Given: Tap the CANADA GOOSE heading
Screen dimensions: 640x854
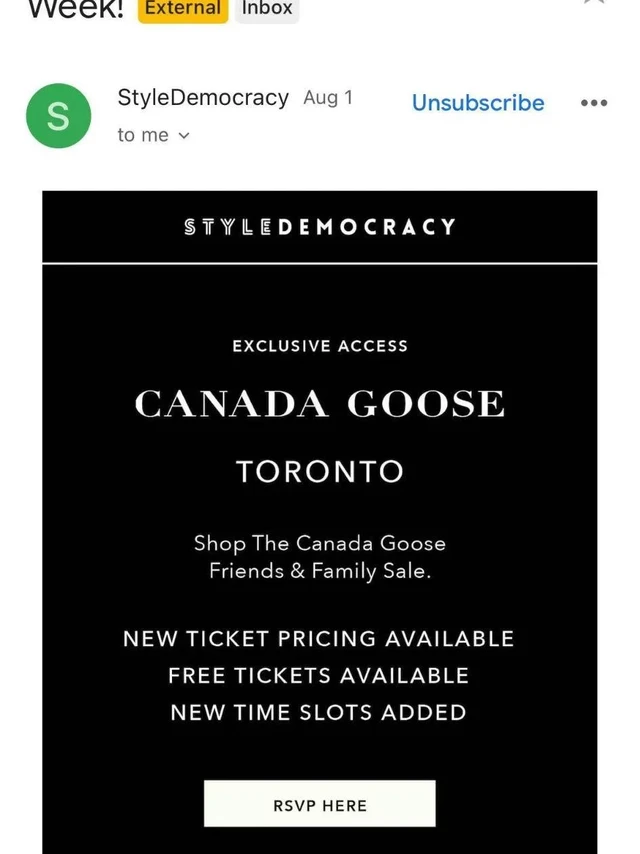Looking at the screenshot, I should [x=320, y=404].
